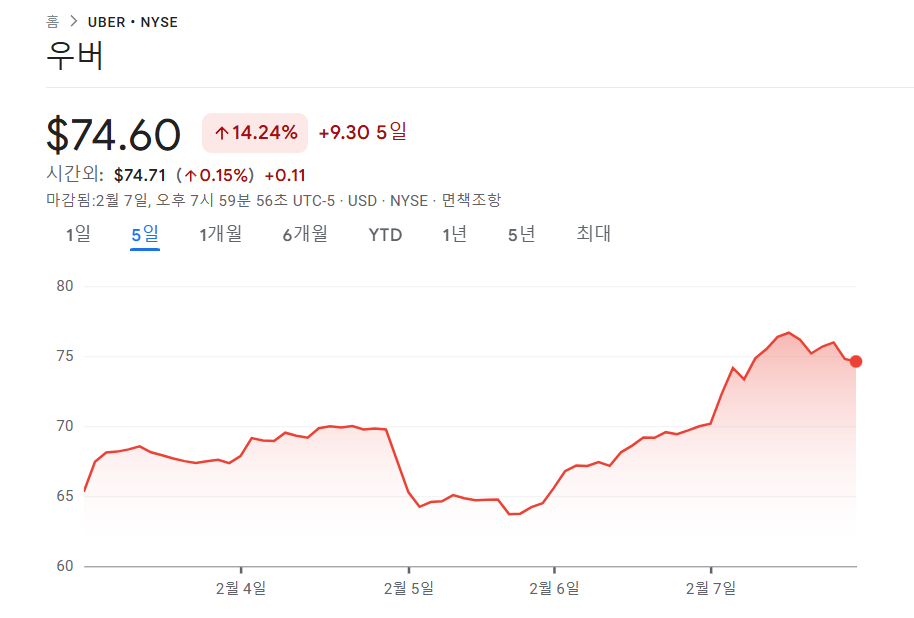Select the 5일 time range tab

point(143,234)
